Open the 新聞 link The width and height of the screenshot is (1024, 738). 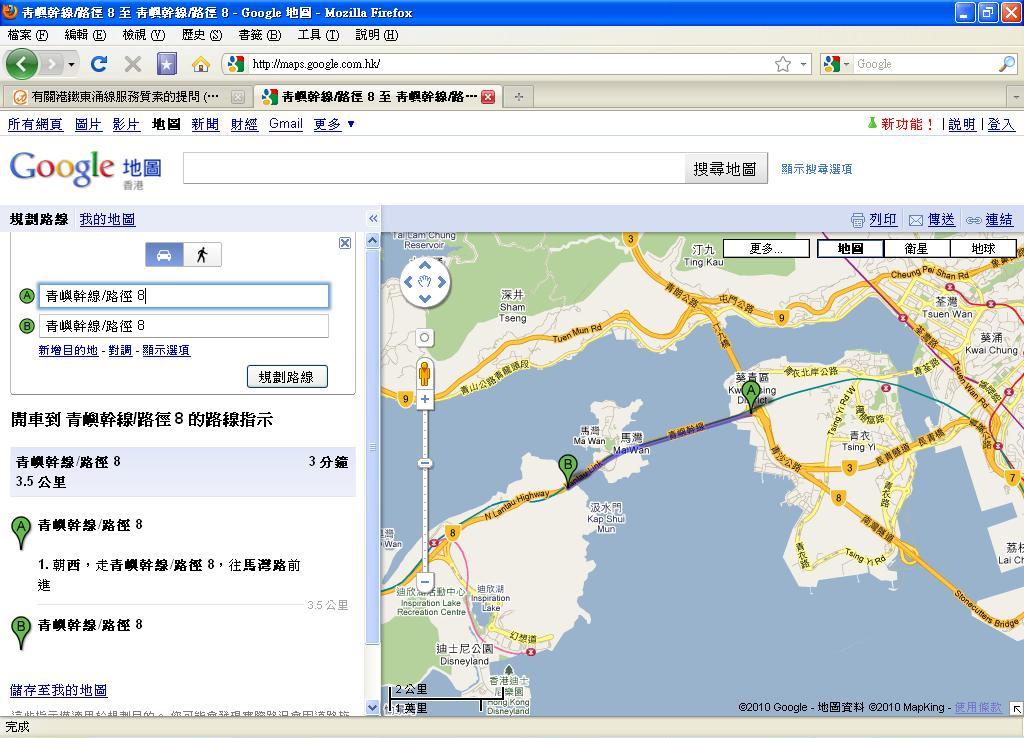point(205,124)
